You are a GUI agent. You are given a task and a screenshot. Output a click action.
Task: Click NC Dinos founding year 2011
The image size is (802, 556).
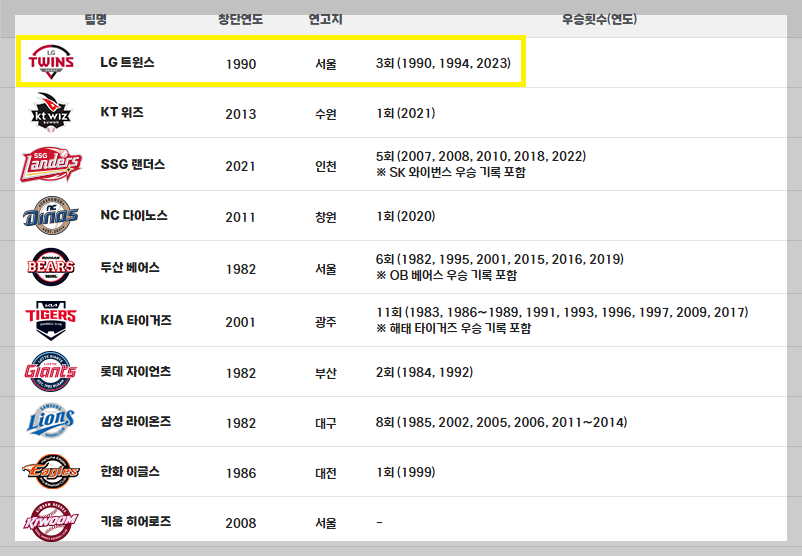coord(240,217)
